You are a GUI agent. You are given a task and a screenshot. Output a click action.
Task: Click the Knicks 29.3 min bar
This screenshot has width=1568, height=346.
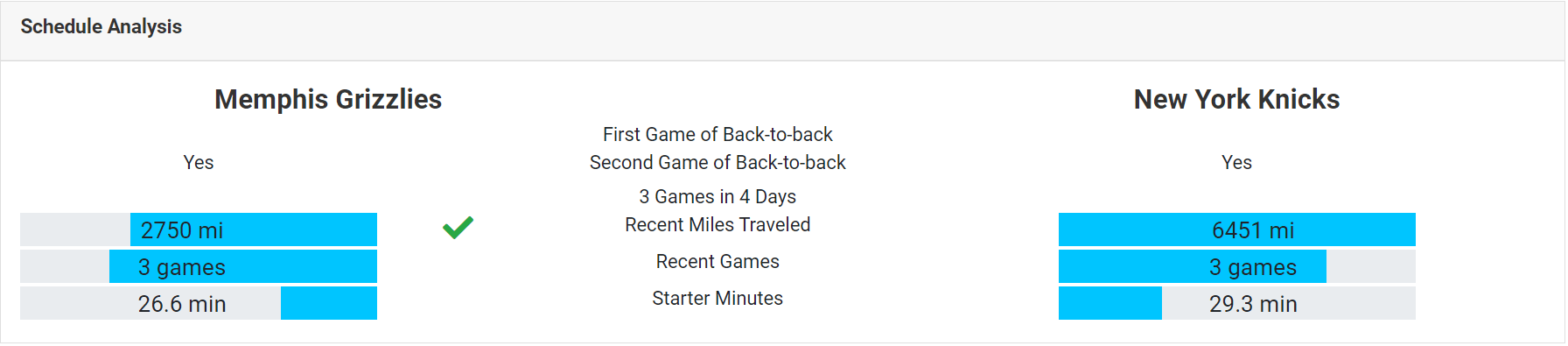1236,303
